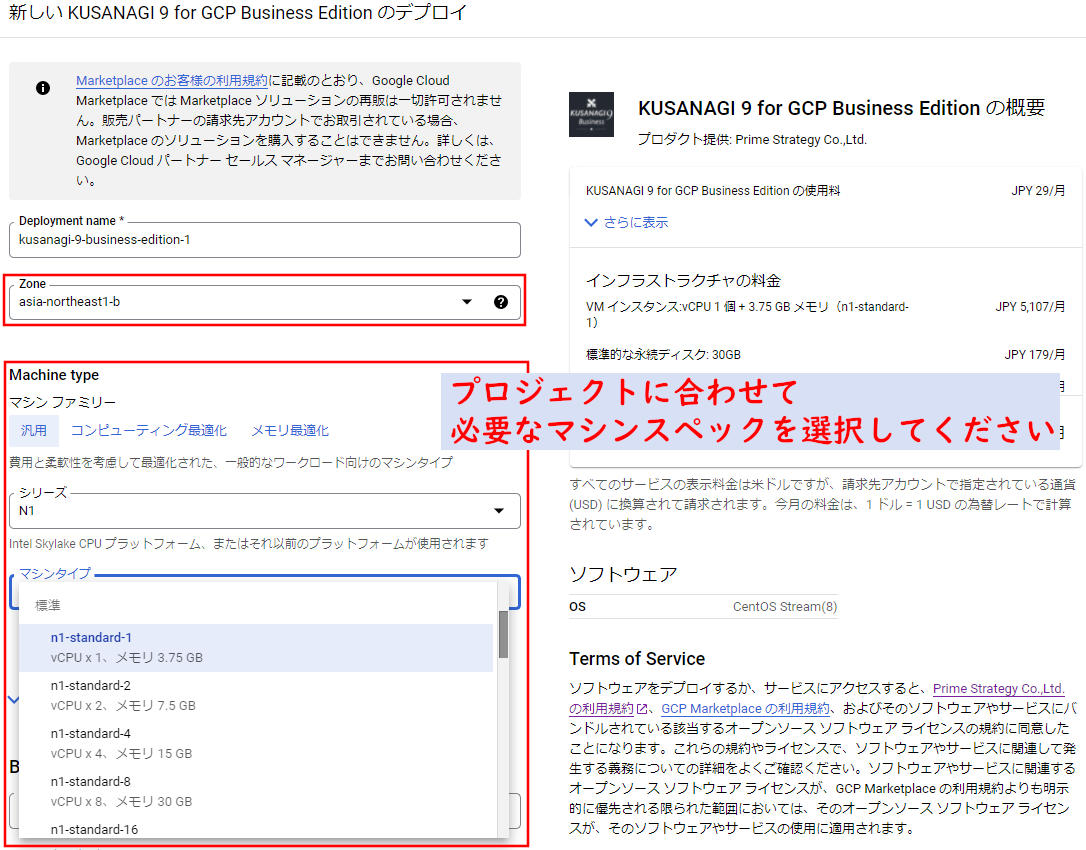
Task: Select the 汎用 machine family tab
Action: pos(34,430)
